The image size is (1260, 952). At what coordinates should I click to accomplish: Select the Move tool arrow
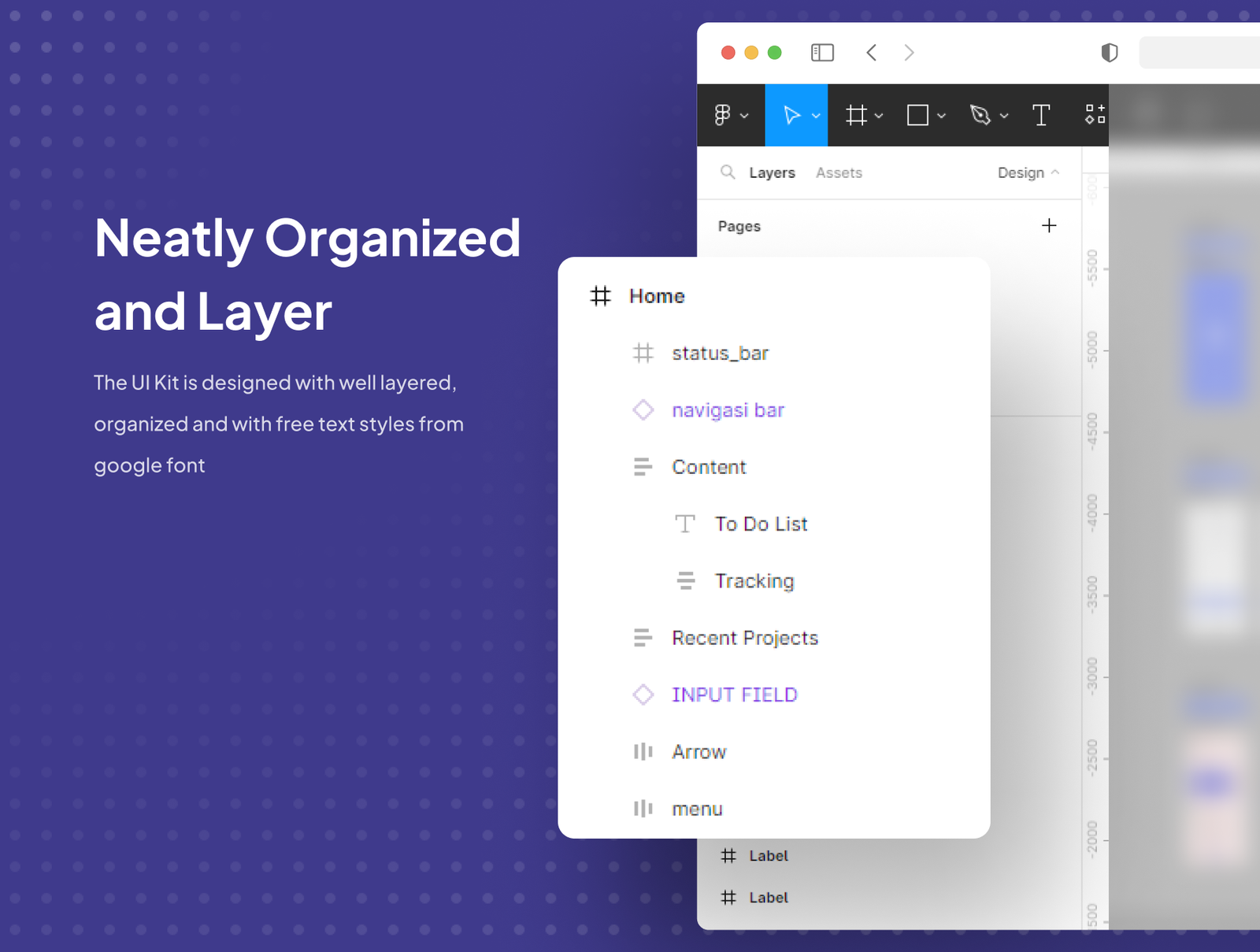[x=791, y=115]
